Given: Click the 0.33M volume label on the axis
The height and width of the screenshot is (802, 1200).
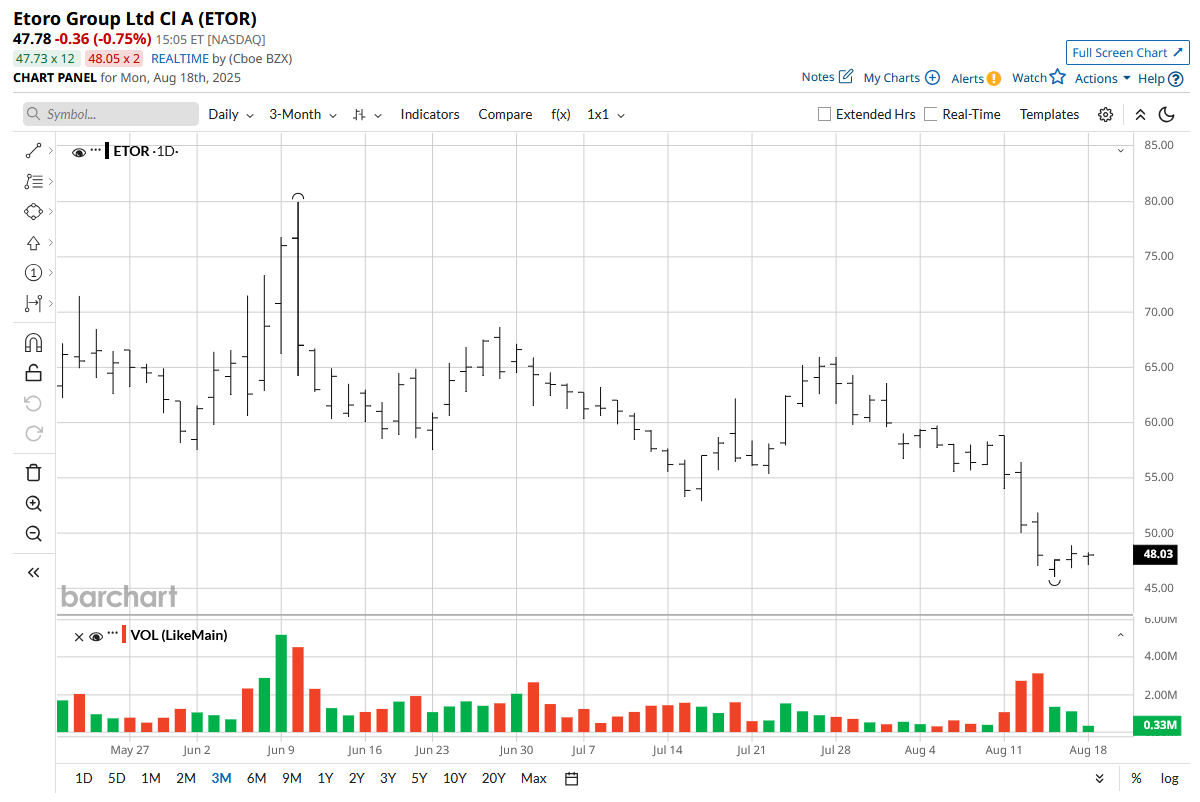Looking at the screenshot, I should coord(1157,725).
